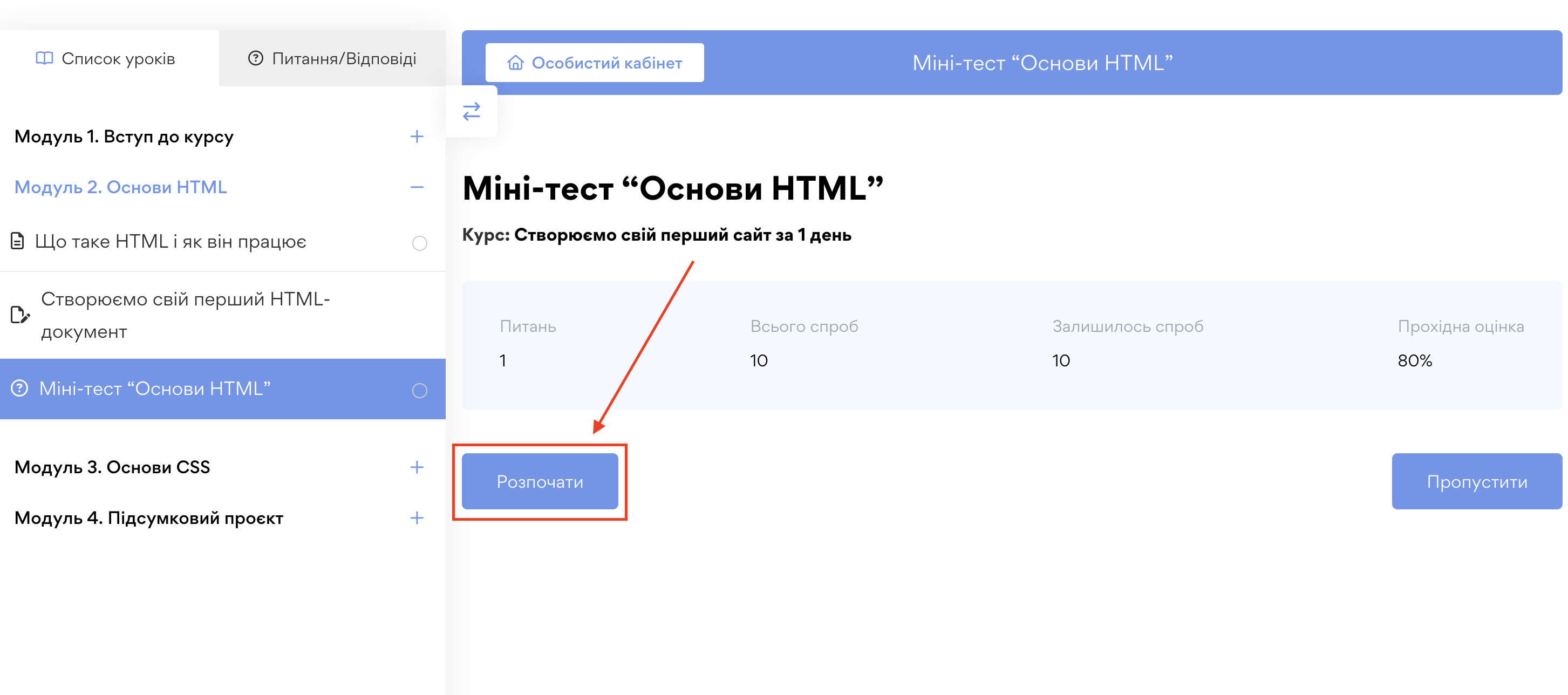This screenshot has width=1568, height=695.
Task: Toggle completion circle for Що таке HTML lesson
Action: [419, 243]
